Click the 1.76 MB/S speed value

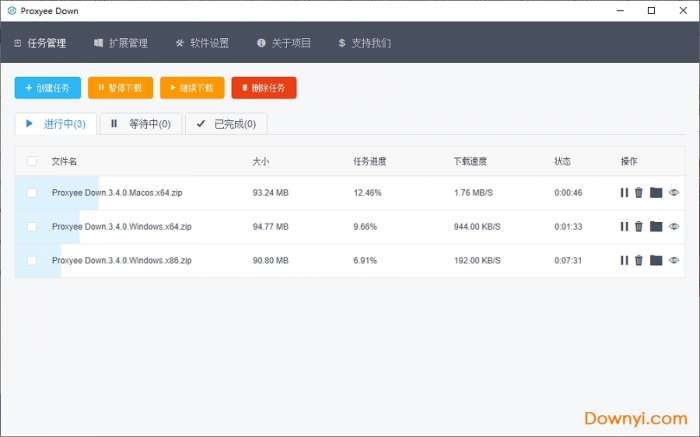474,193
